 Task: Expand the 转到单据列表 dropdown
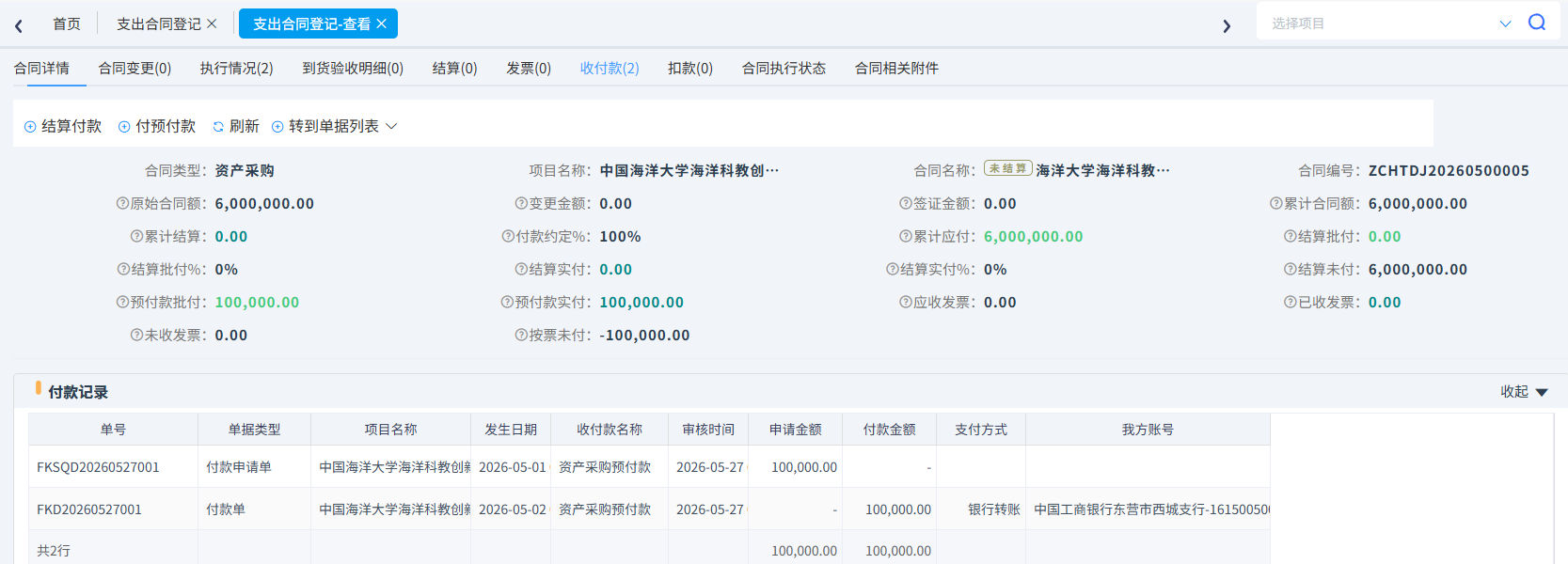[334, 126]
